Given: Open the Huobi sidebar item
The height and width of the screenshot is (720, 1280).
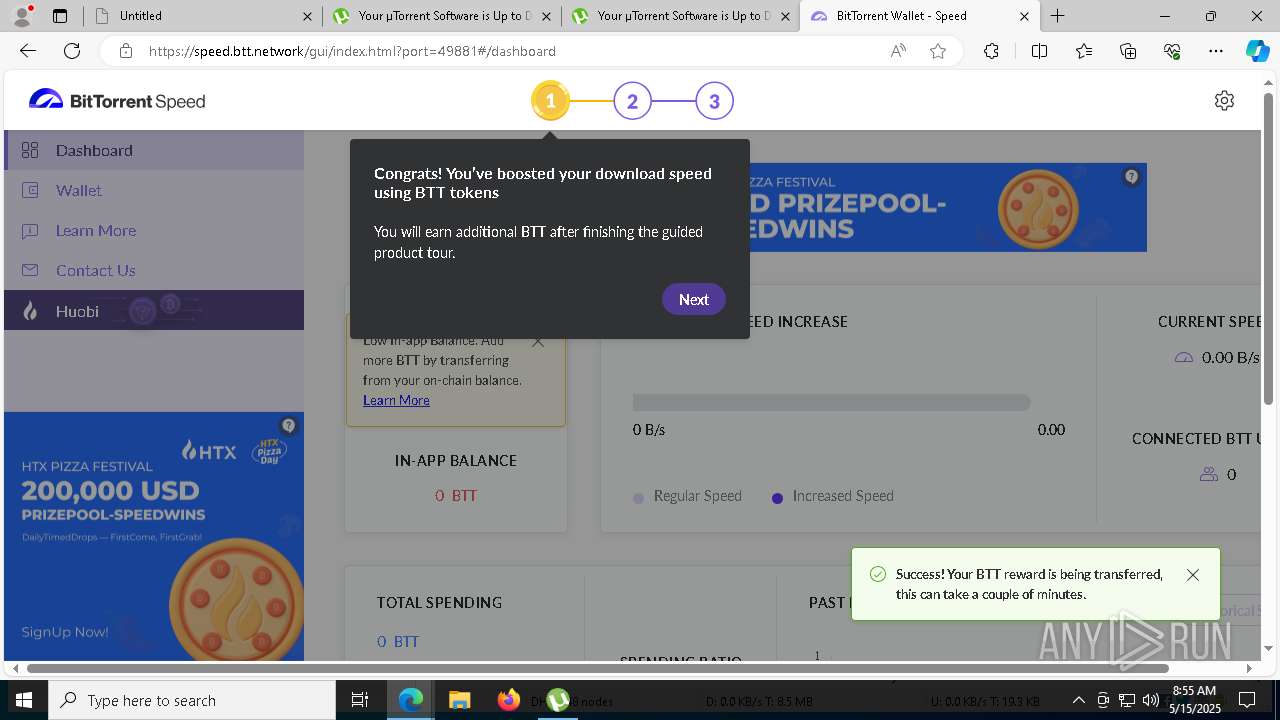Looking at the screenshot, I should coord(154,310).
